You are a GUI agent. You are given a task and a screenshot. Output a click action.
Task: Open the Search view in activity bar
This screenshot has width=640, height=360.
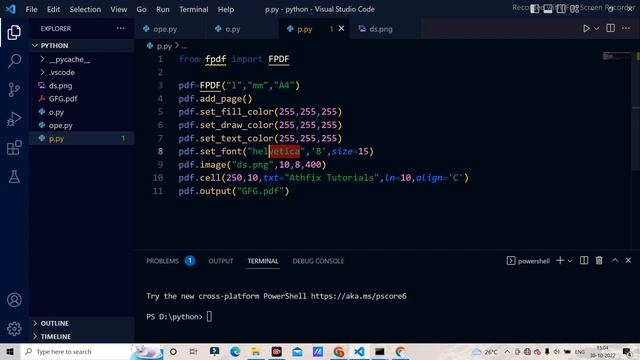tap(14, 61)
